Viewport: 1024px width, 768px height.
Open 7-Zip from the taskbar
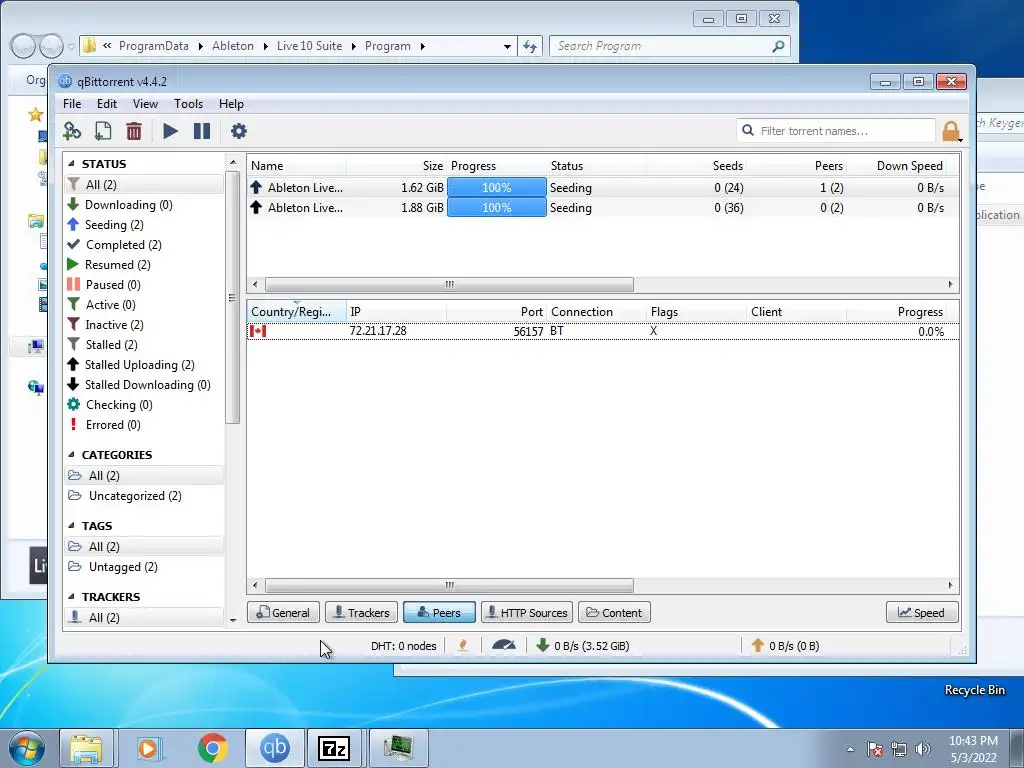click(x=334, y=748)
